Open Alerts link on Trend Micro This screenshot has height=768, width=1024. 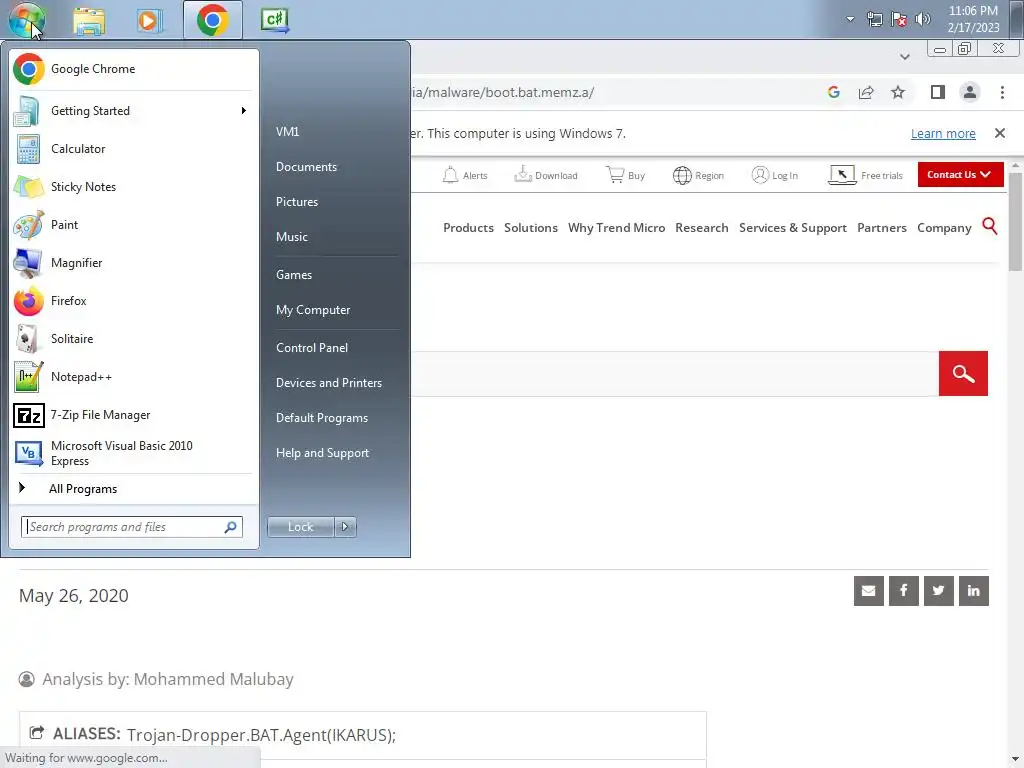(x=464, y=175)
